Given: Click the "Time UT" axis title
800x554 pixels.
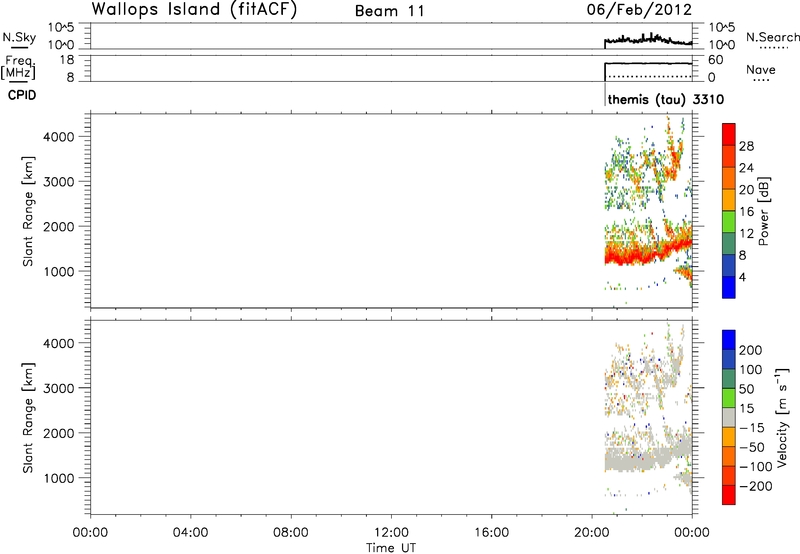Looking at the screenshot, I should coord(391,548).
